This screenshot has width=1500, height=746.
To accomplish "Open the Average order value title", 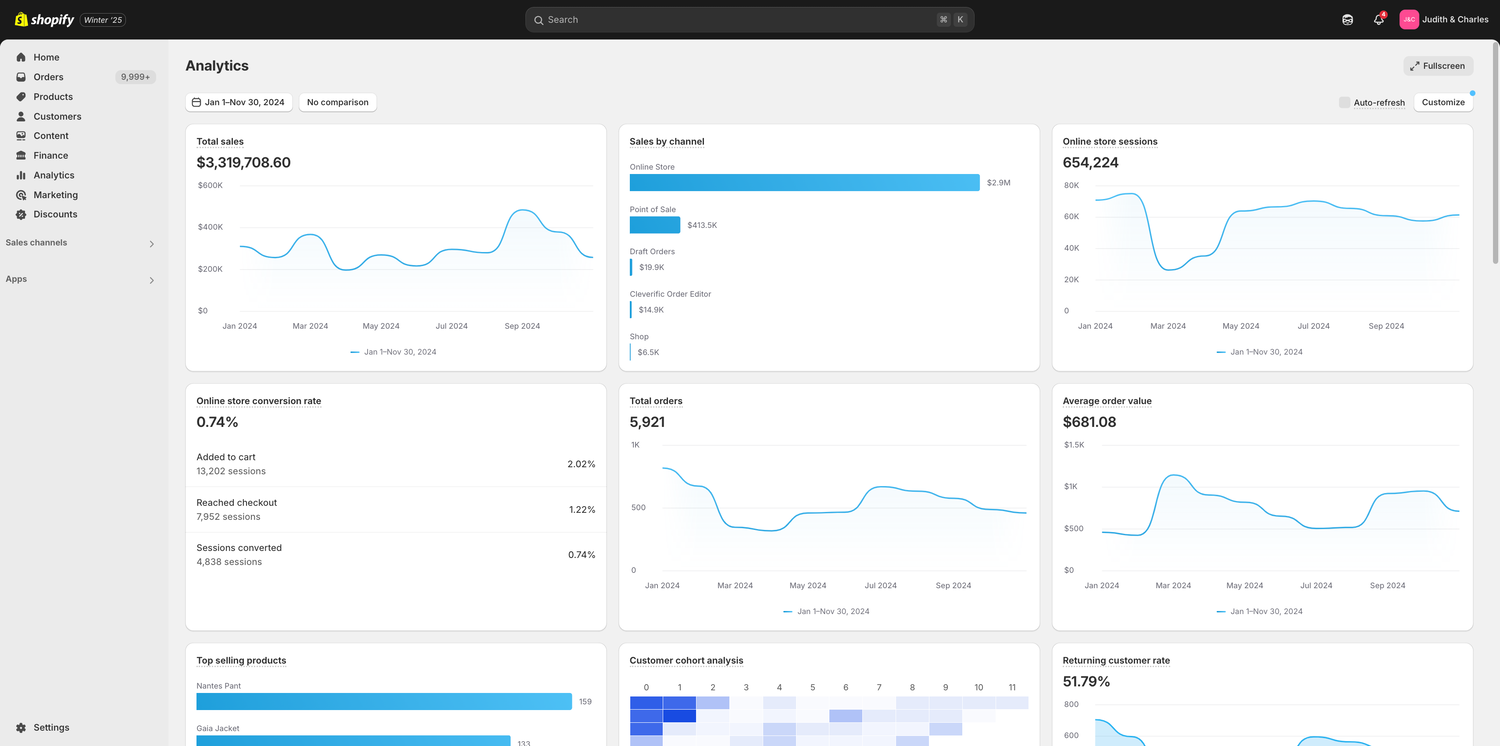I will [x=1107, y=401].
